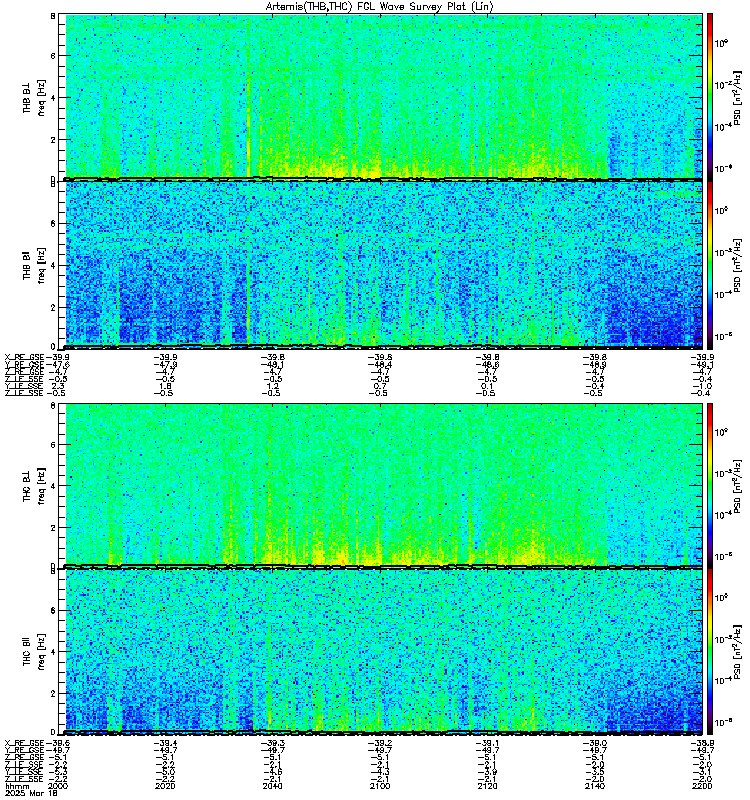
Task: Click the THB Y_LE_SSE value 0.7
Action: point(381,386)
